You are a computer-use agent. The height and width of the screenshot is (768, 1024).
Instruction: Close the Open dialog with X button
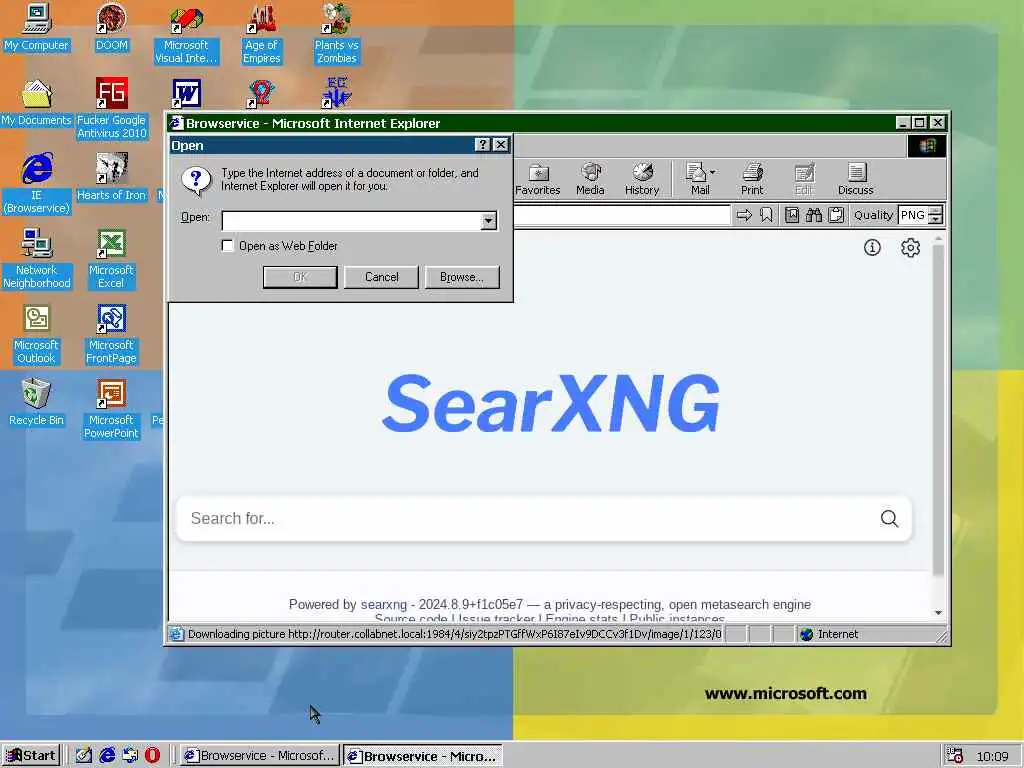501,145
